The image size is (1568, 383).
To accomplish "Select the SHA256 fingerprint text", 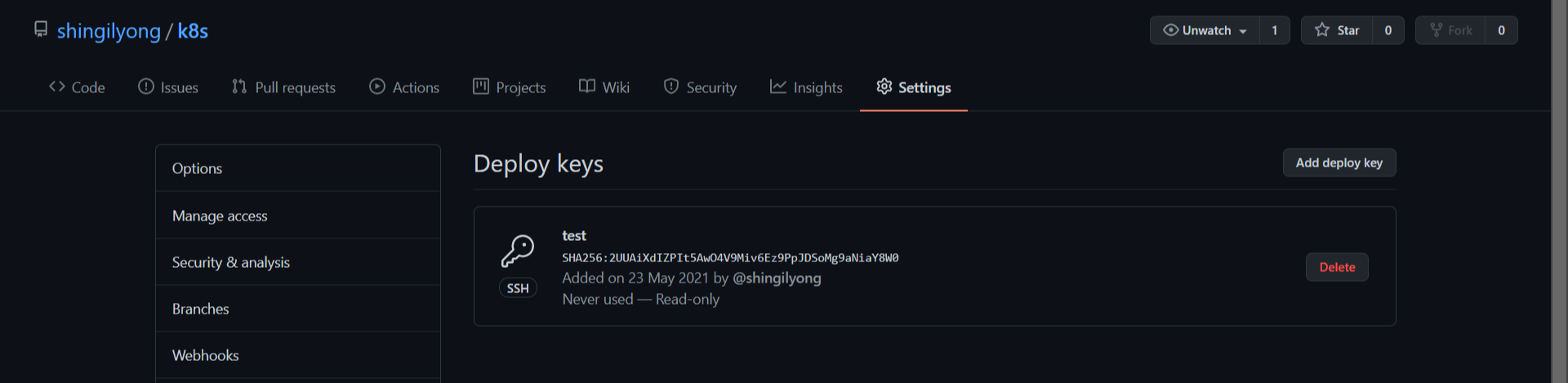I will tap(730, 257).
